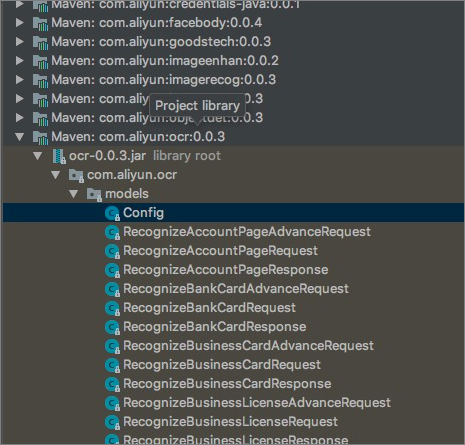Click class icon of RecognizeBusinessLicenseRequest

(112, 422)
